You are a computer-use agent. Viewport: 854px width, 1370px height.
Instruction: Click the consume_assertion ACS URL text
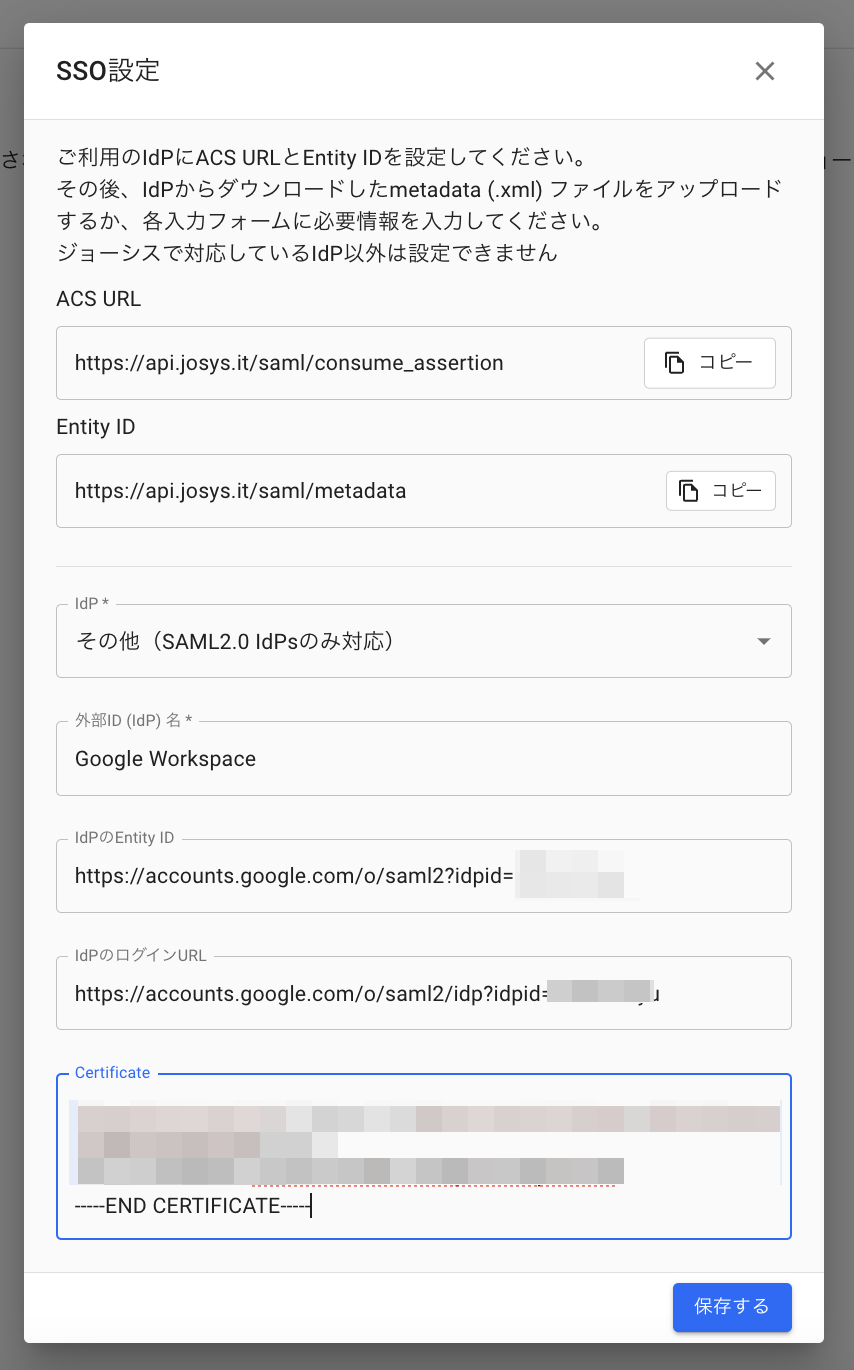[x=289, y=363]
